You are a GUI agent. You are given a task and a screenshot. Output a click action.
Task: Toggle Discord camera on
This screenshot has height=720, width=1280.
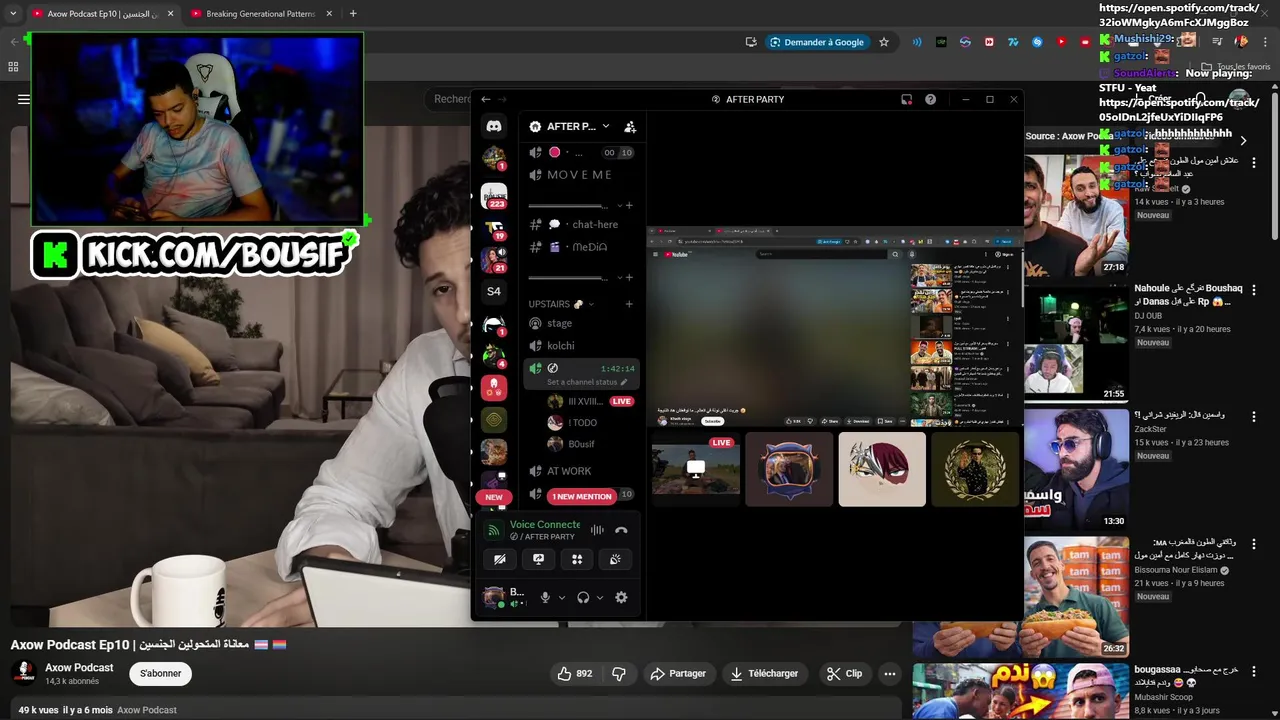499,559
